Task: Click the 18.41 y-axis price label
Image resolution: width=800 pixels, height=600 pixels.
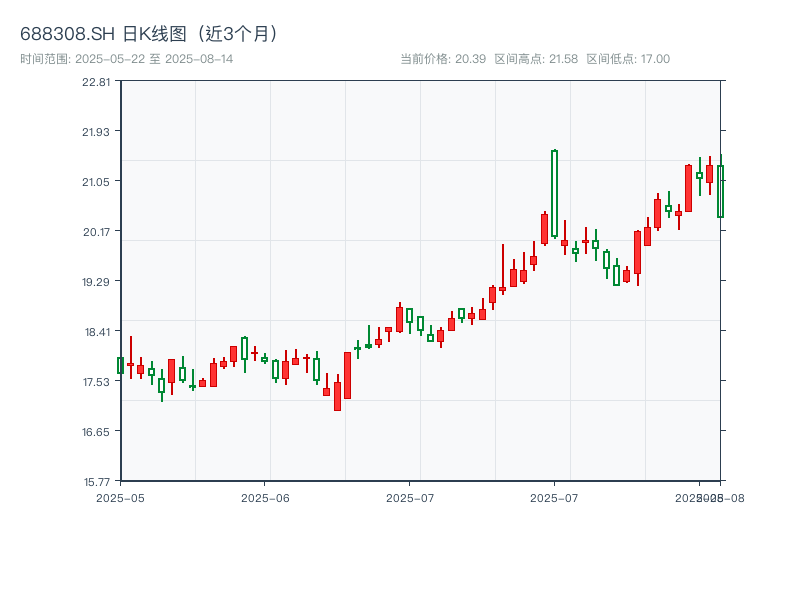Action: coord(96,331)
